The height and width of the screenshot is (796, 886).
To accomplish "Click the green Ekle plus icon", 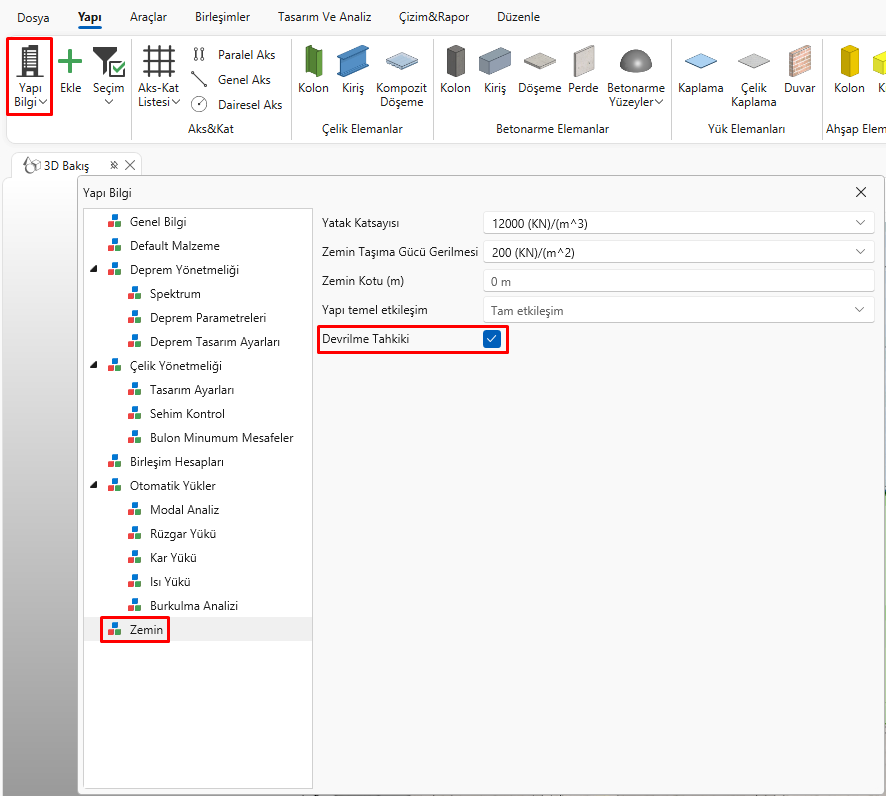I will pyautogui.click(x=70, y=63).
